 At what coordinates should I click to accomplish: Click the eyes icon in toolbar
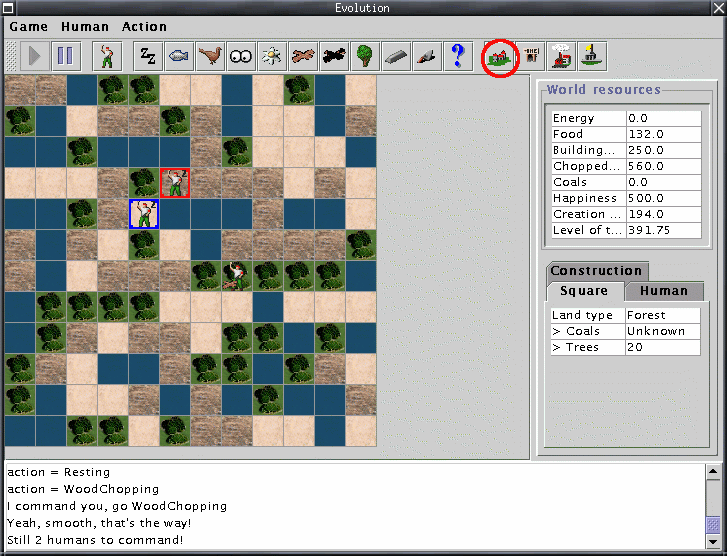[240, 56]
